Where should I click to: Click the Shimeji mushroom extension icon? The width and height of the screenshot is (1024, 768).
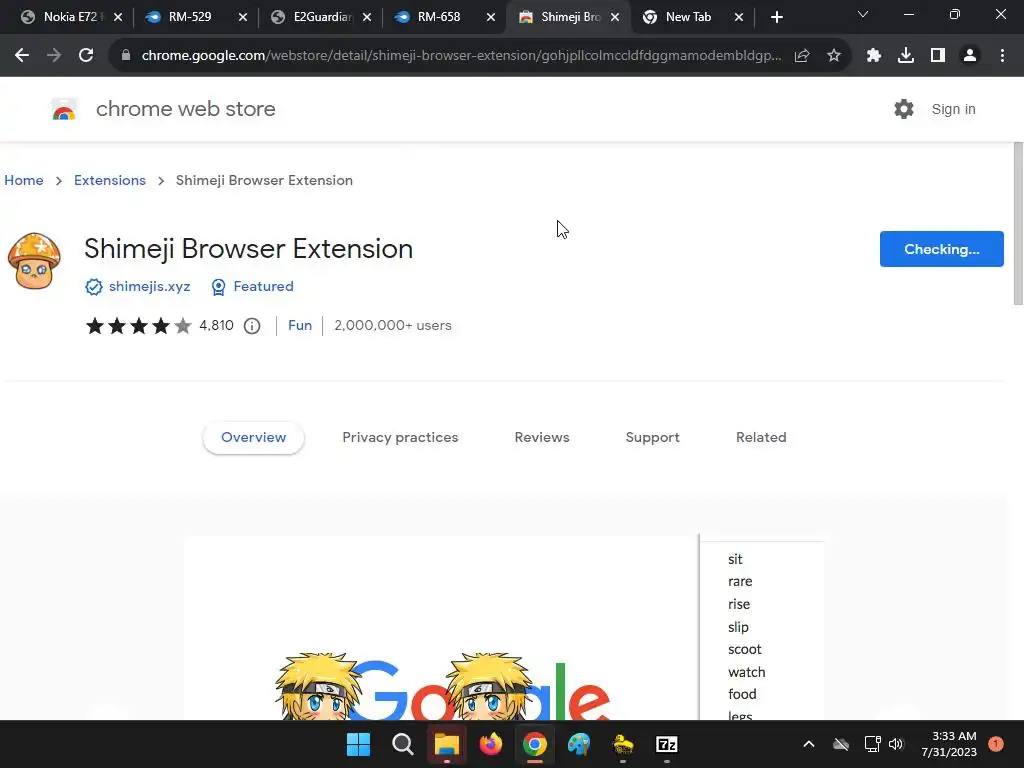coord(34,261)
